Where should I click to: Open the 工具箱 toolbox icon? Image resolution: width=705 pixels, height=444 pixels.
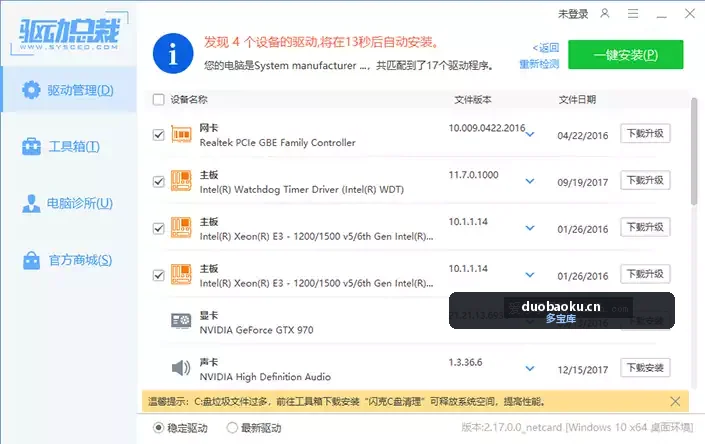[x=31, y=147]
